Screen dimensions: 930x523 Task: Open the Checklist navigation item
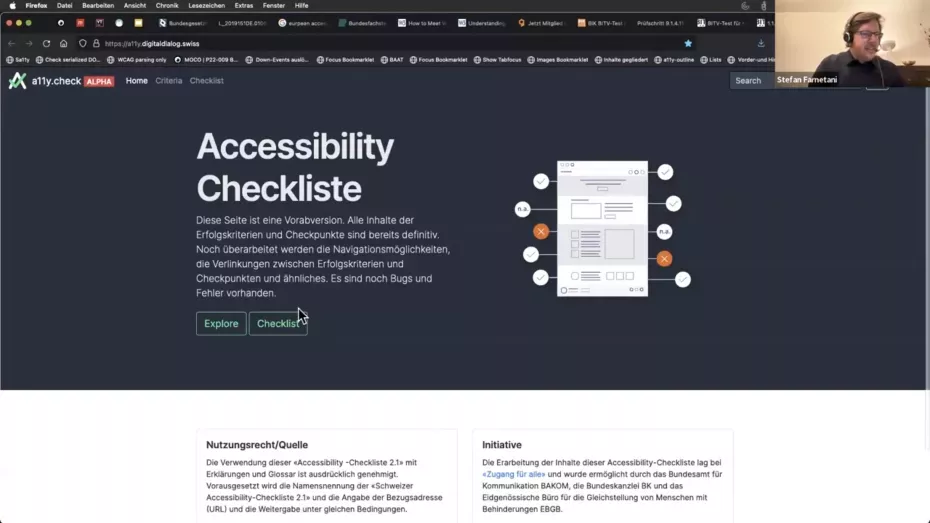click(207, 81)
